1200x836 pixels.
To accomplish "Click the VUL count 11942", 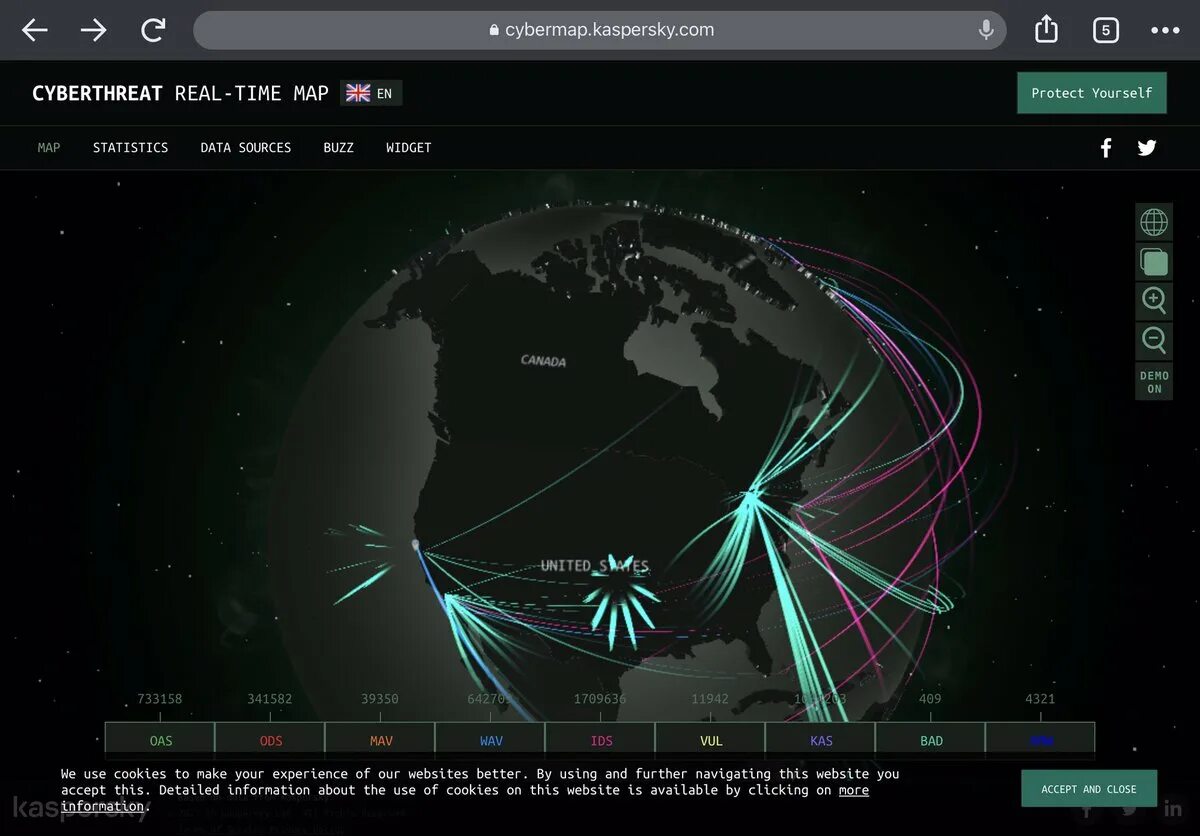I will pos(710,699).
